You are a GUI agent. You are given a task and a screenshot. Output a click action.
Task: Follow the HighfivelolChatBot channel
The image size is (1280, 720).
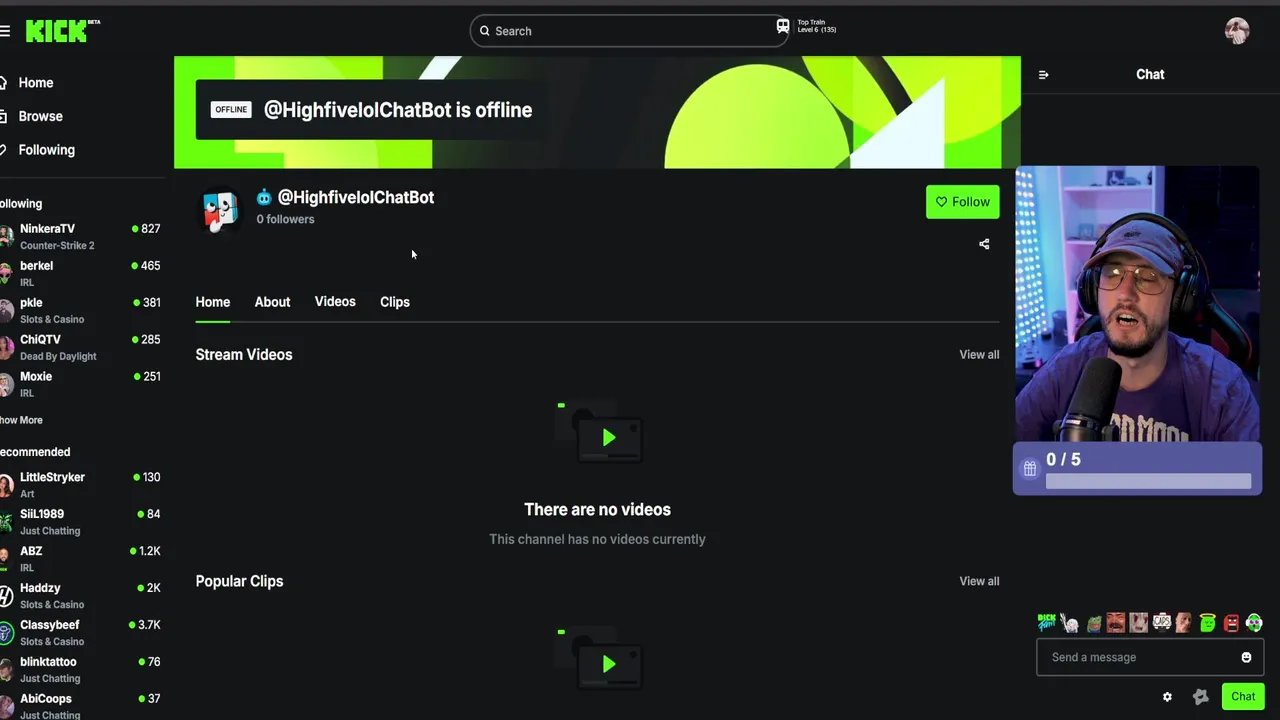[x=962, y=202]
